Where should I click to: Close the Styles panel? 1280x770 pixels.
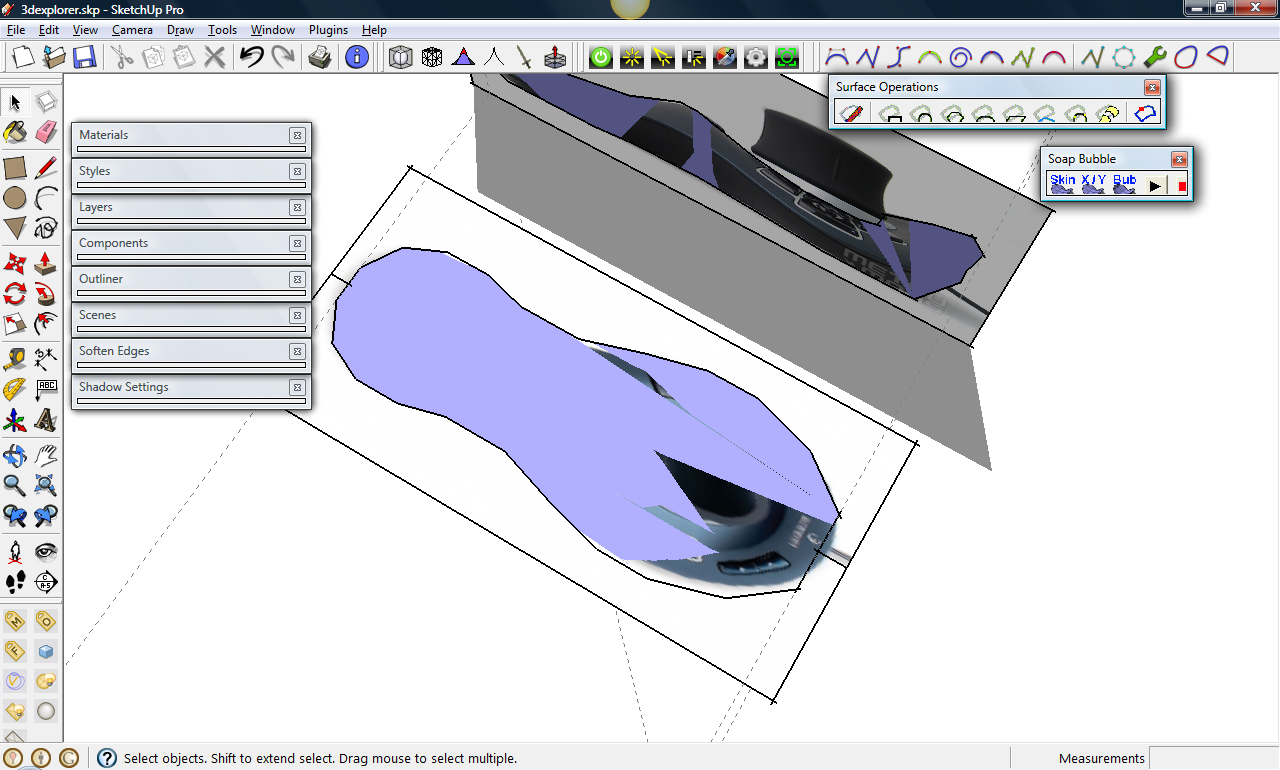pos(297,171)
